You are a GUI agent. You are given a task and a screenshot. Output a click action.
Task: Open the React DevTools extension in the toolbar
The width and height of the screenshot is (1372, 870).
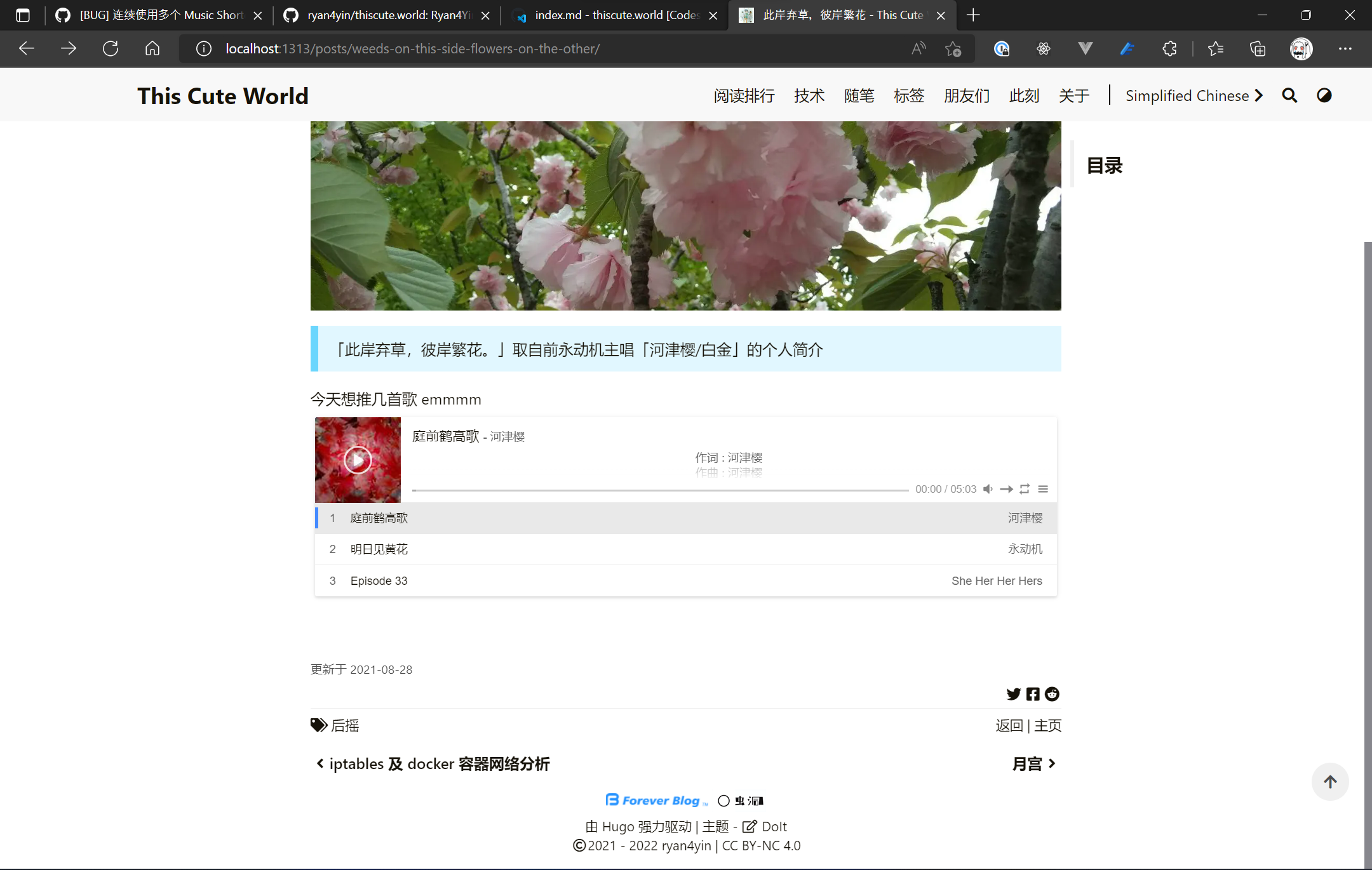click(1045, 48)
